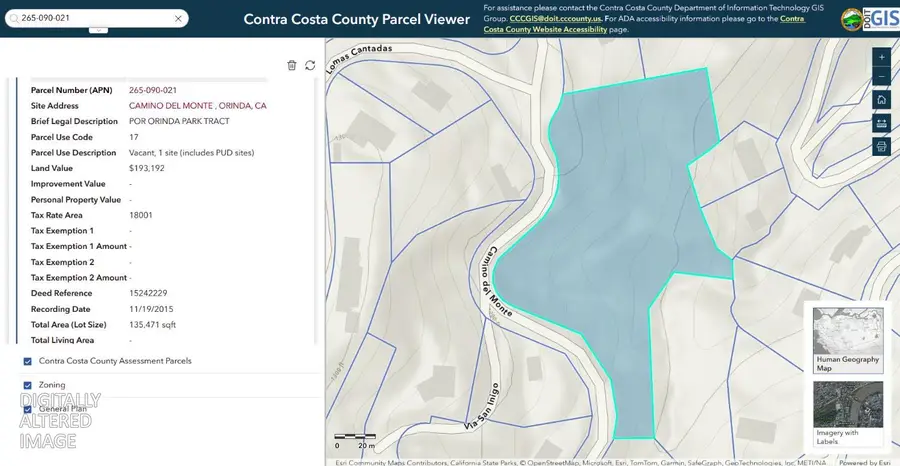Image resolution: width=900 pixels, height=466 pixels.
Task: Click the Deed Reference 15242229
Action: pos(148,293)
